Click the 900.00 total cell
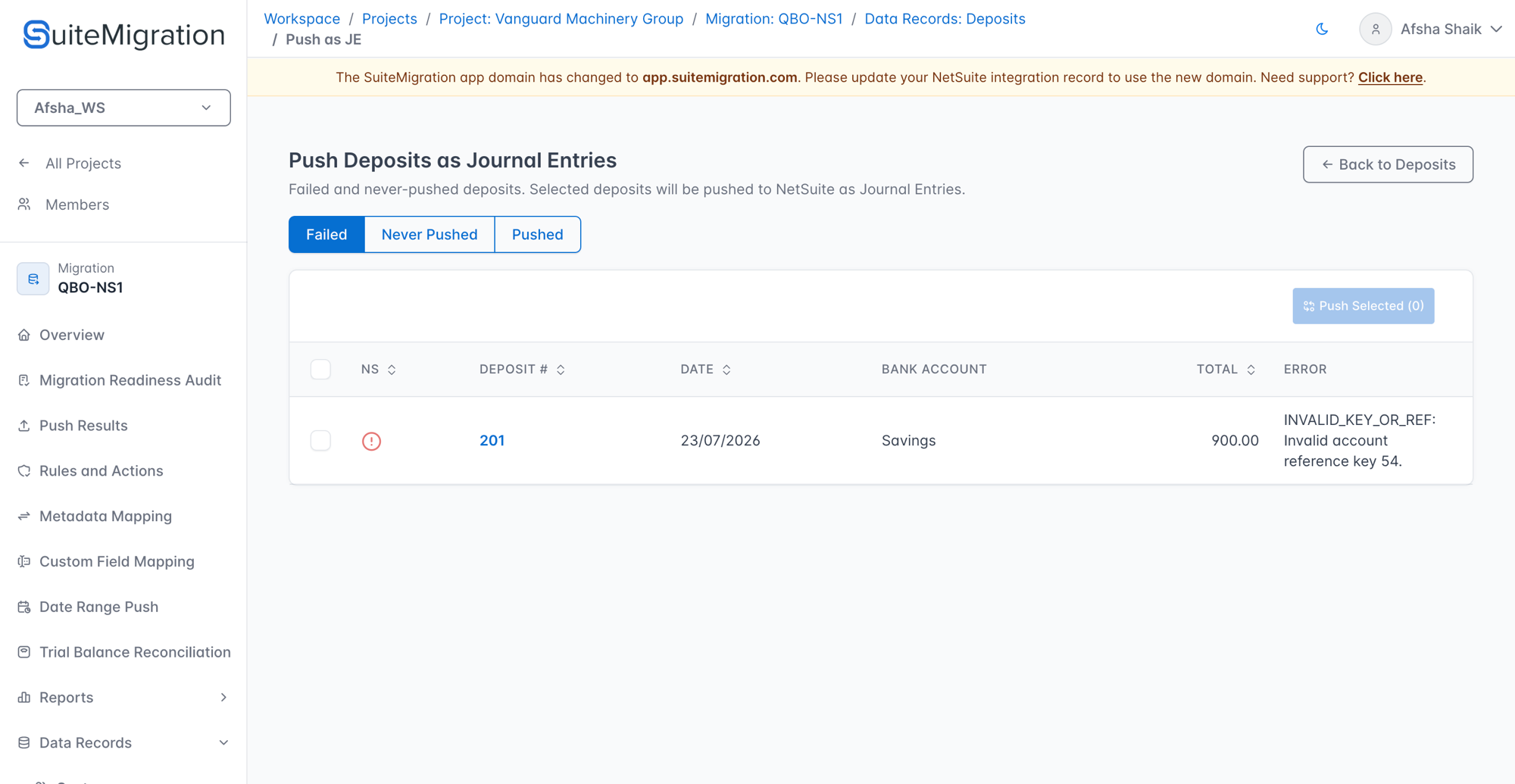The image size is (1515, 784). tap(1235, 441)
